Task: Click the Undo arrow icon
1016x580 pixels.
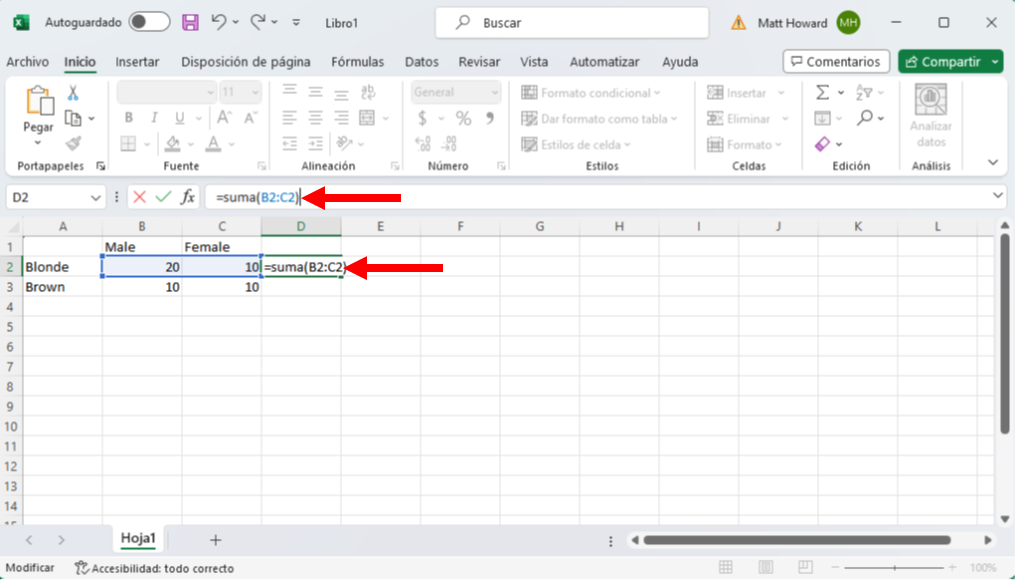Action: [219, 22]
